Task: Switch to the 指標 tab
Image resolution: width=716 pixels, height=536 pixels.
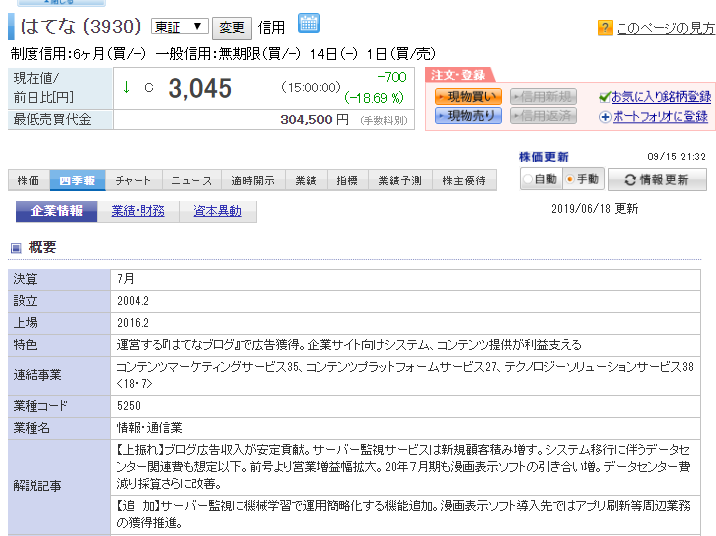Action: [347, 180]
